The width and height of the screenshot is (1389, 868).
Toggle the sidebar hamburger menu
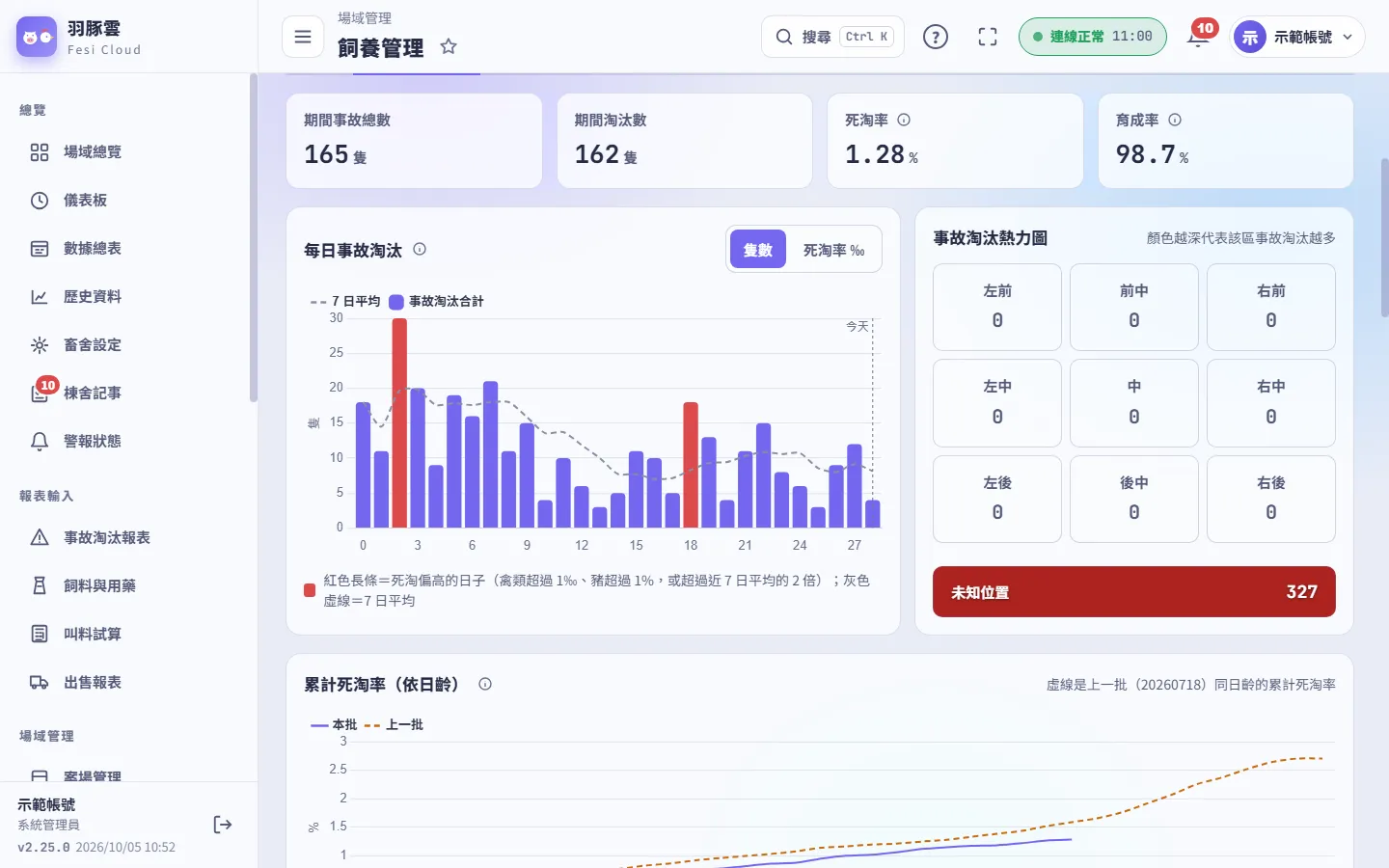tap(303, 37)
